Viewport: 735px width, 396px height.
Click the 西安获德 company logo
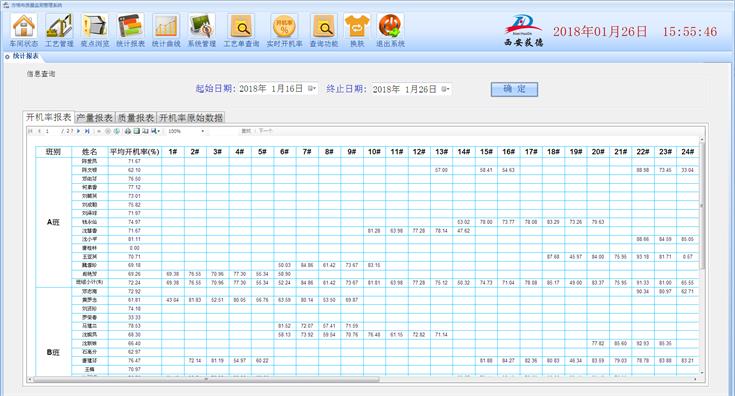(523, 31)
